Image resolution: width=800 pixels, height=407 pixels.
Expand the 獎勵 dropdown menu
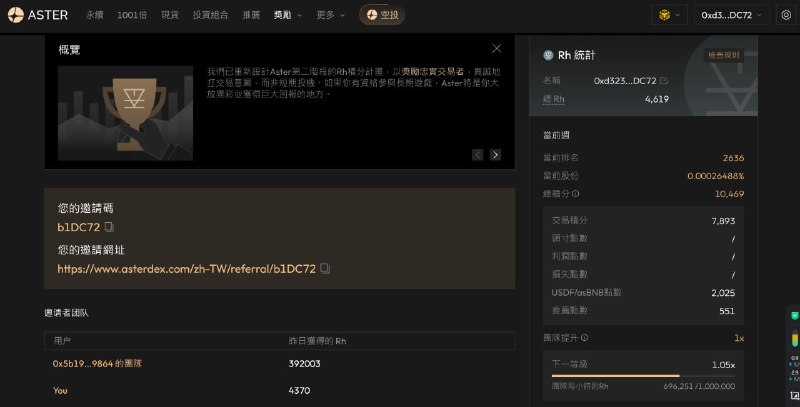pos(288,15)
